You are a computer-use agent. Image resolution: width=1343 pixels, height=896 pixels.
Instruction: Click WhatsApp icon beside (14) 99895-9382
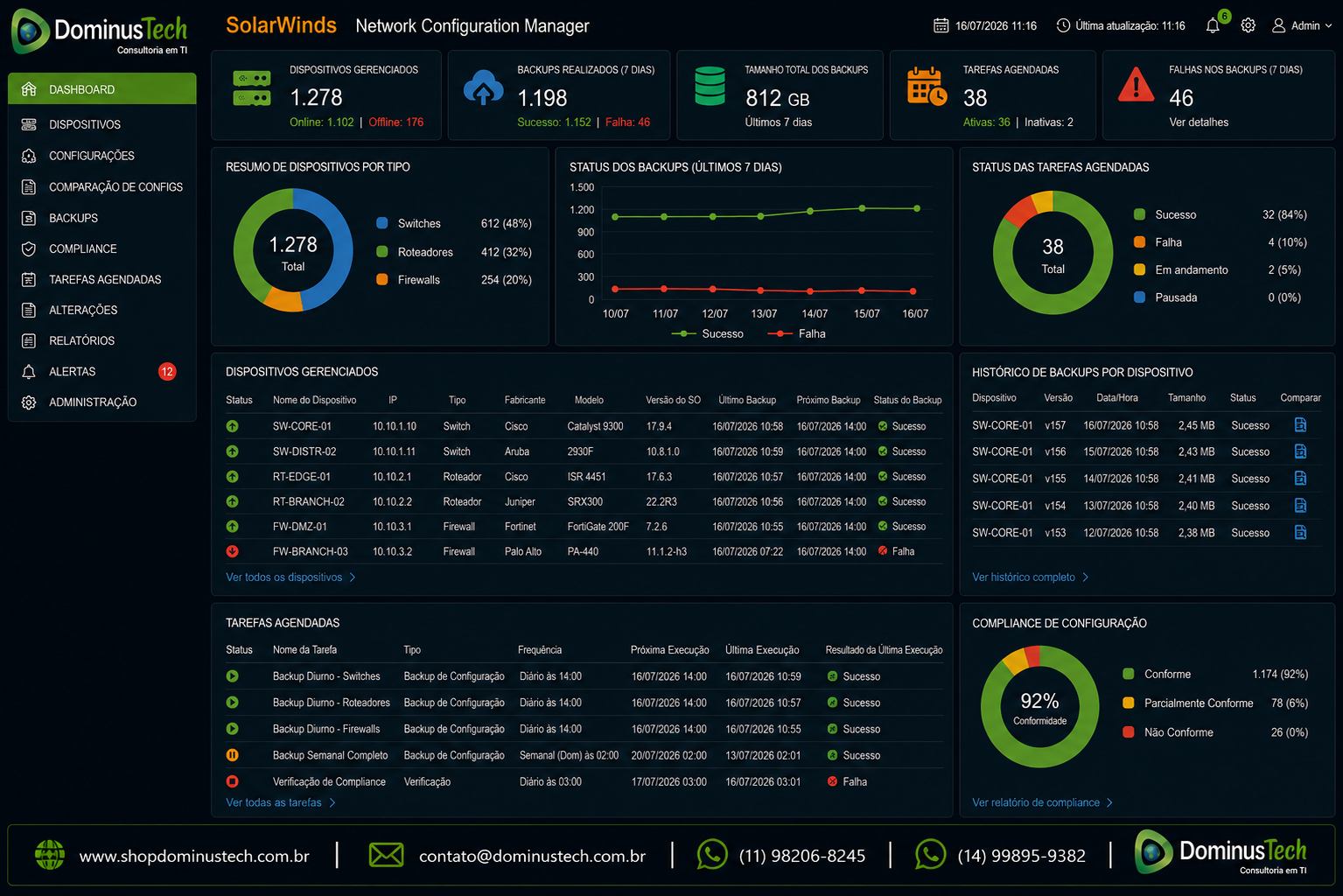(930, 854)
